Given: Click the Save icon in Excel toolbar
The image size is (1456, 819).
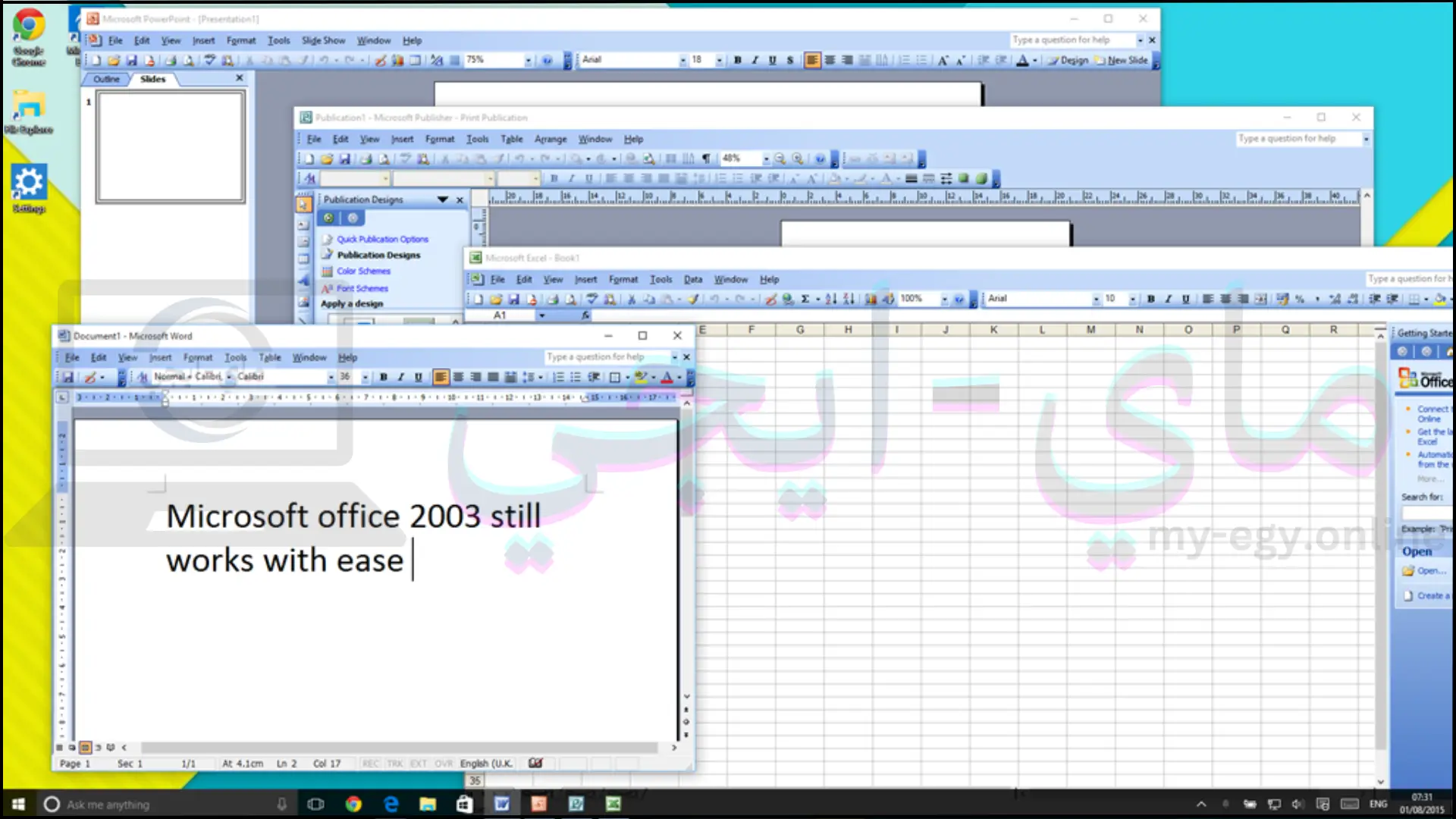Looking at the screenshot, I should click(x=513, y=299).
